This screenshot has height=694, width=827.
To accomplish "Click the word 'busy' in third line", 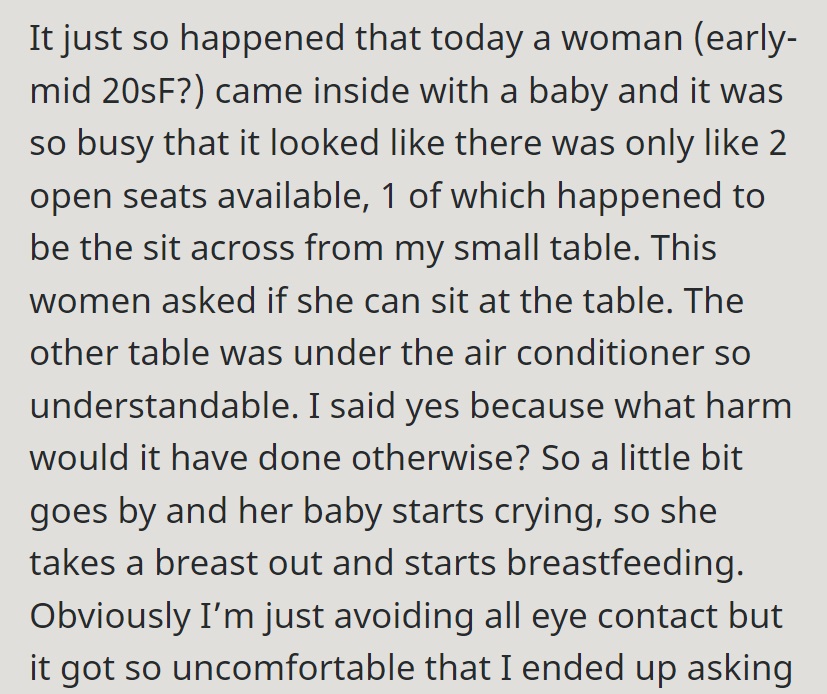I will point(115,145).
